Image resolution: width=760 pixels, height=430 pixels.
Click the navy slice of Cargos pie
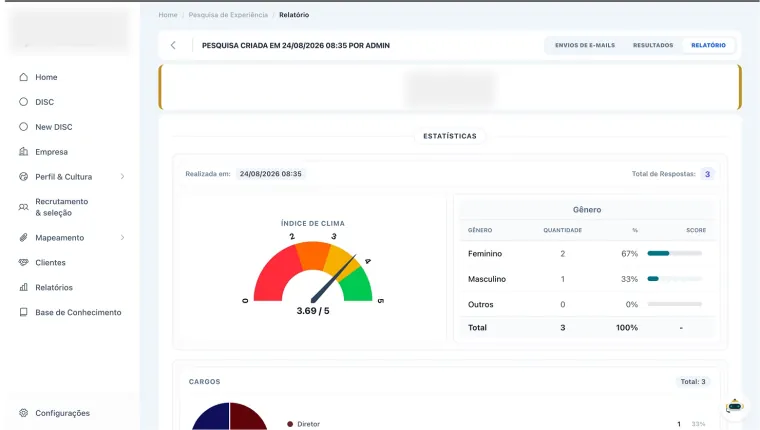(x=213, y=418)
